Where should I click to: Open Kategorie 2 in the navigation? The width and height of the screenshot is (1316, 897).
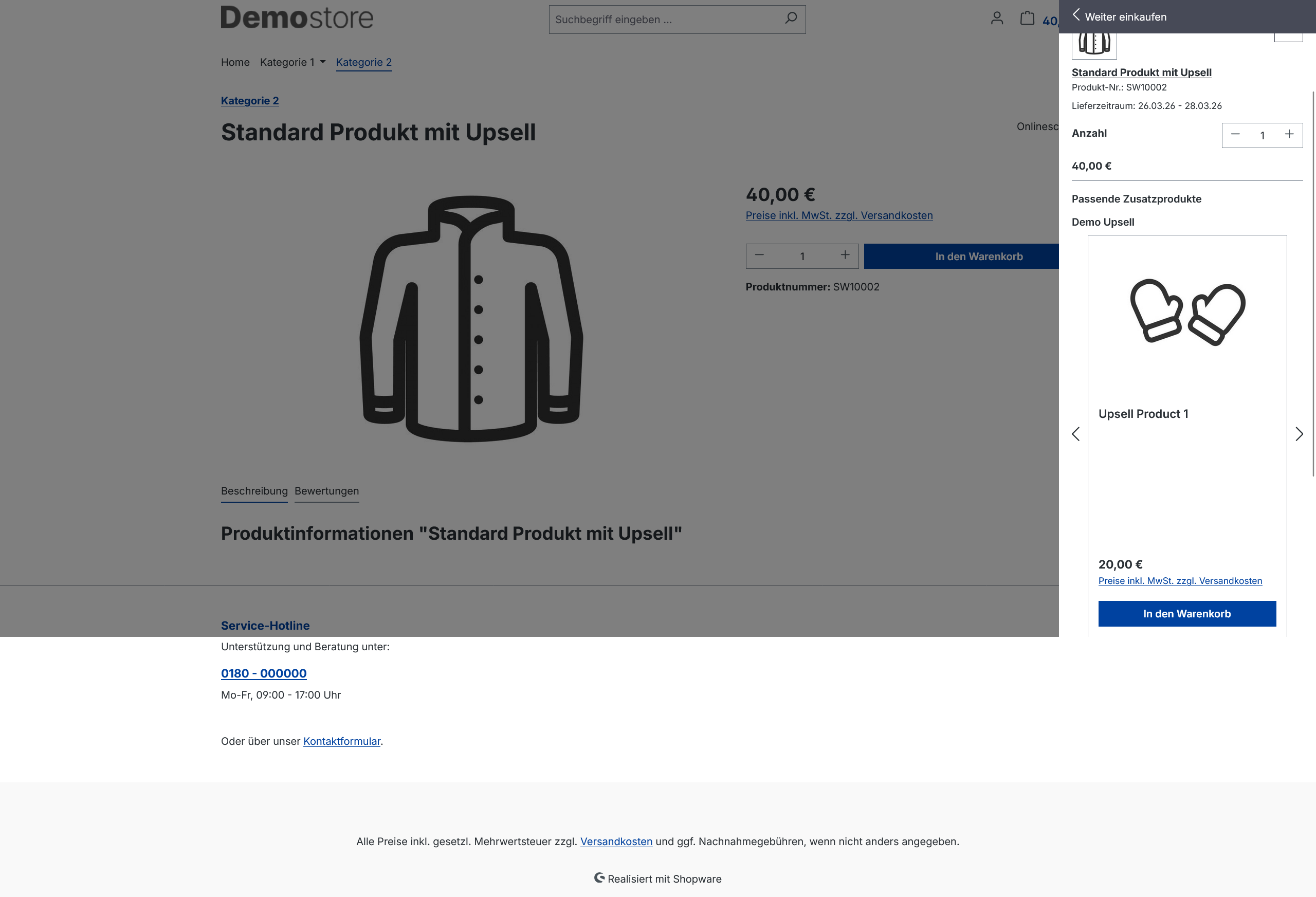(x=363, y=62)
